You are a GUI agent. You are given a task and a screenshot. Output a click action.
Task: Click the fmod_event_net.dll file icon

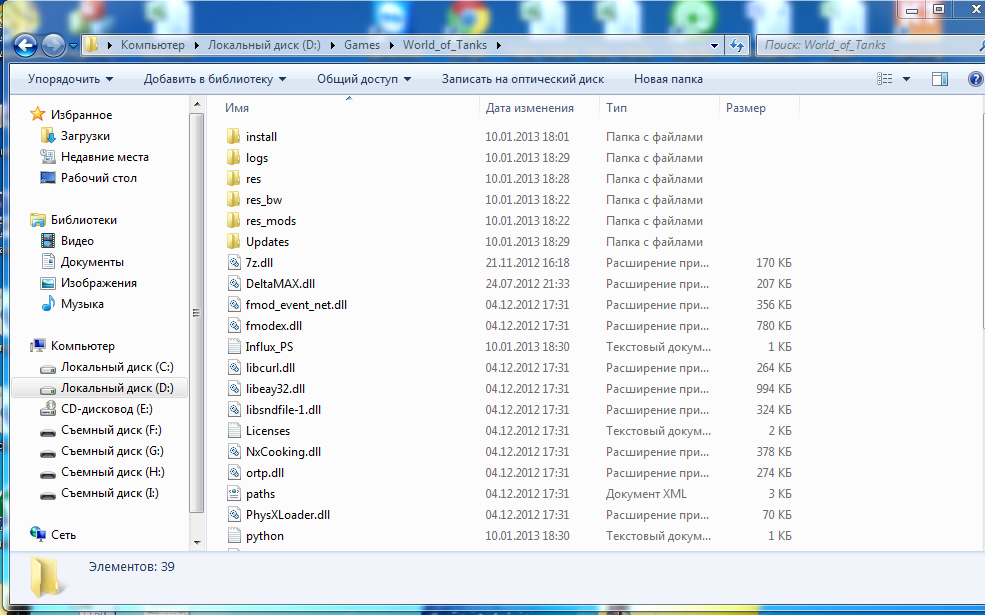click(x=234, y=305)
